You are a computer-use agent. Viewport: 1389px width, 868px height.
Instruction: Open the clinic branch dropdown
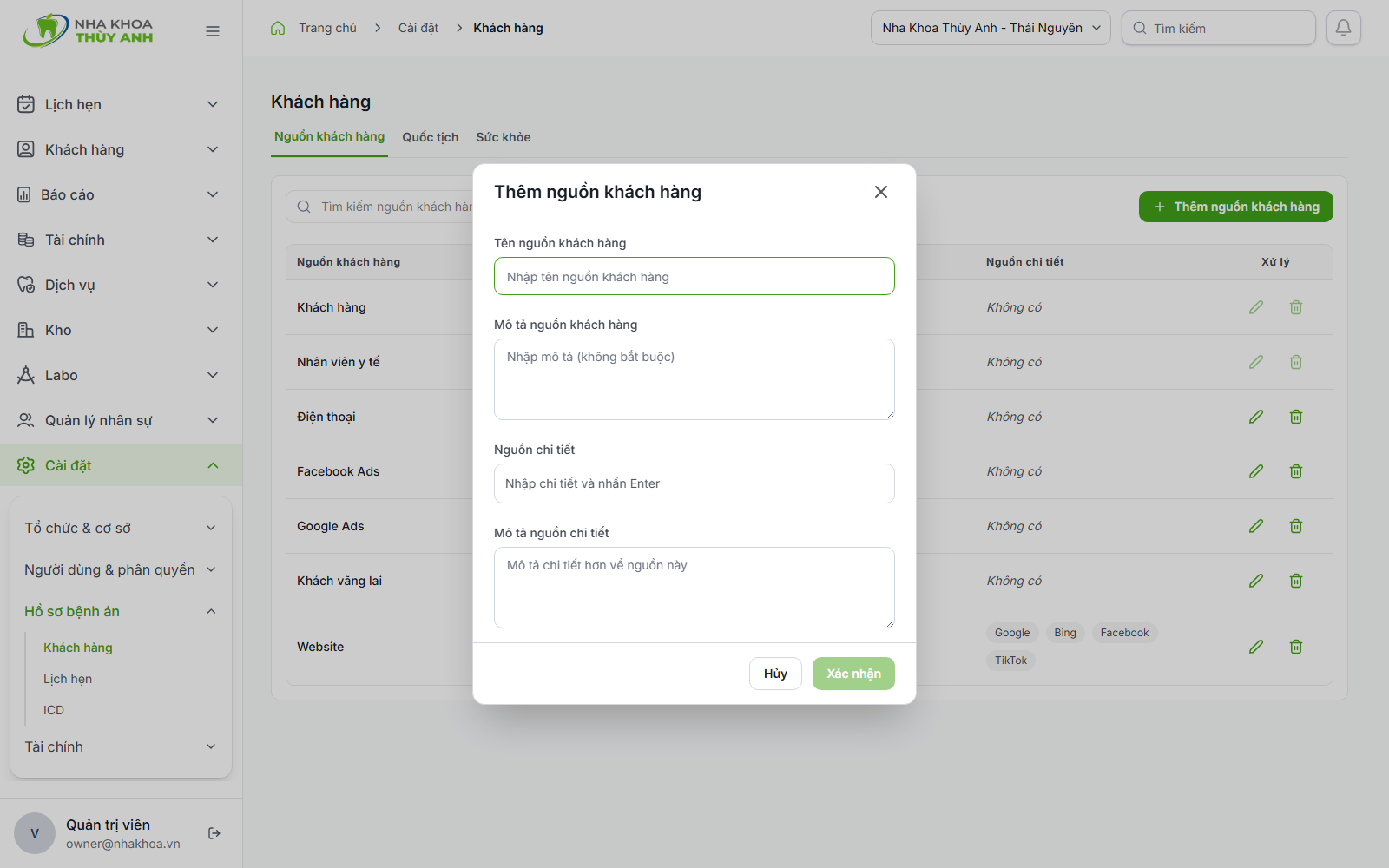point(991,28)
